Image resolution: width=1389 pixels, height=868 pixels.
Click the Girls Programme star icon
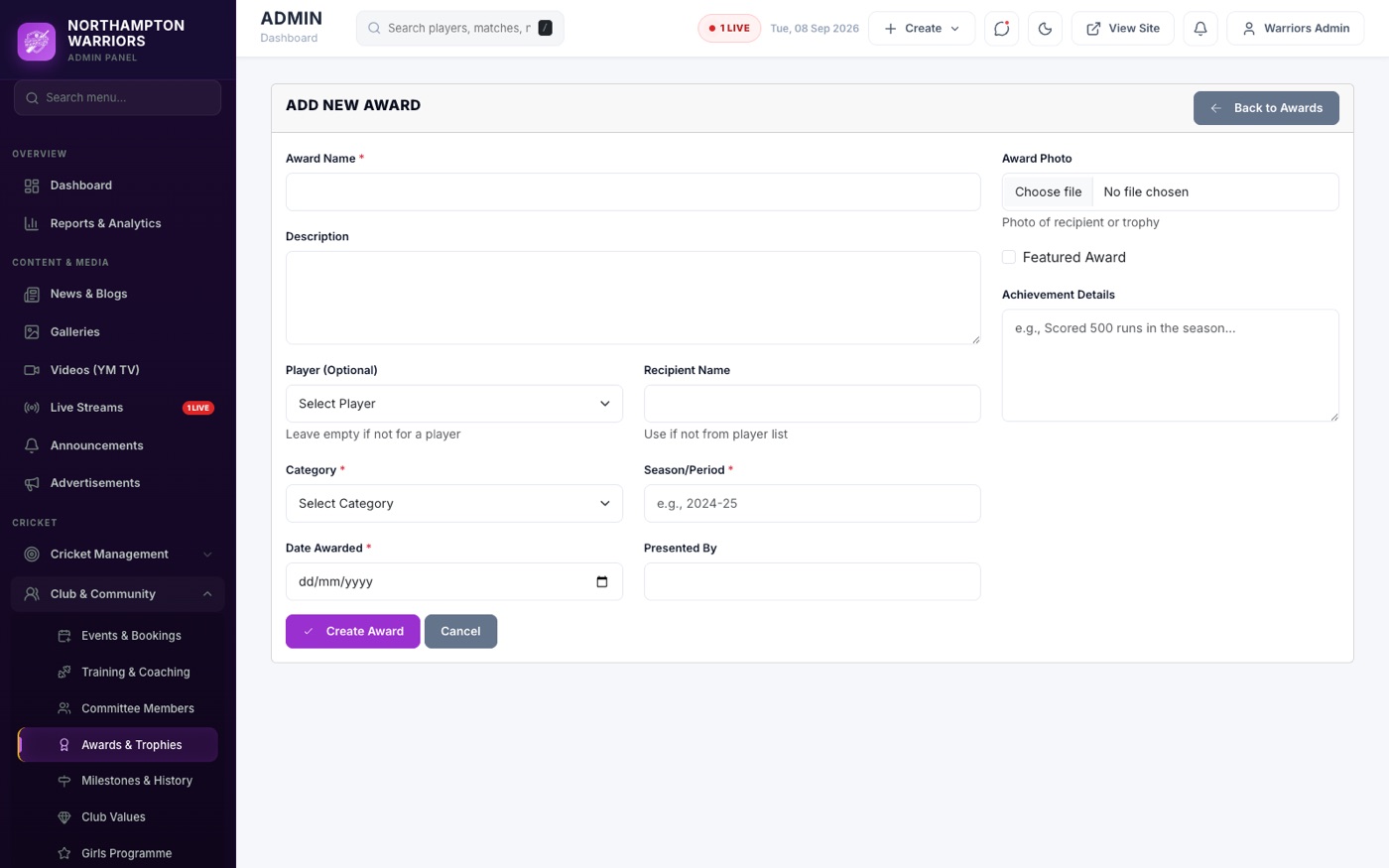64,853
